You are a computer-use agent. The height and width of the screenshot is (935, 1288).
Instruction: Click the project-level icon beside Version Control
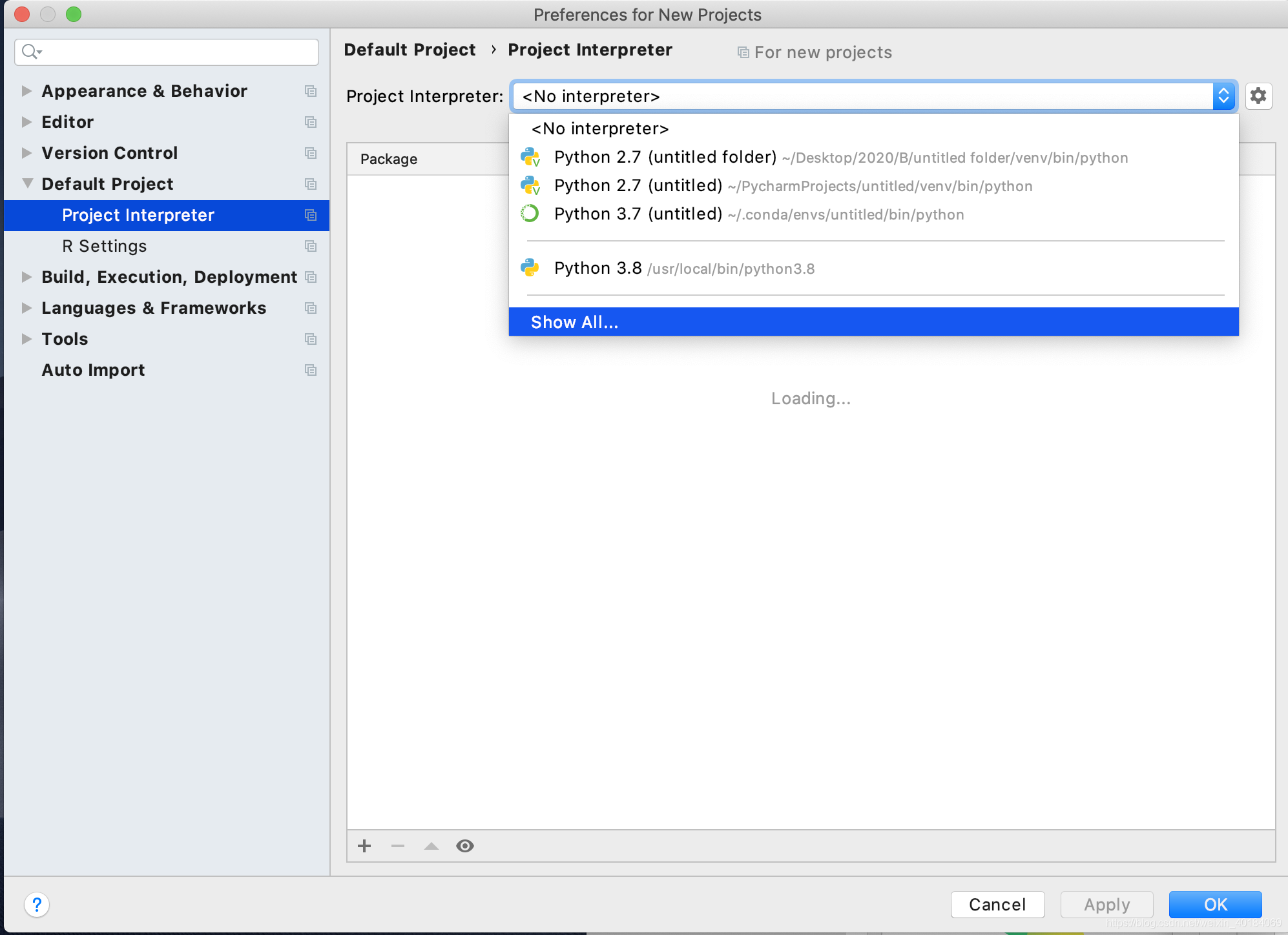tap(311, 153)
